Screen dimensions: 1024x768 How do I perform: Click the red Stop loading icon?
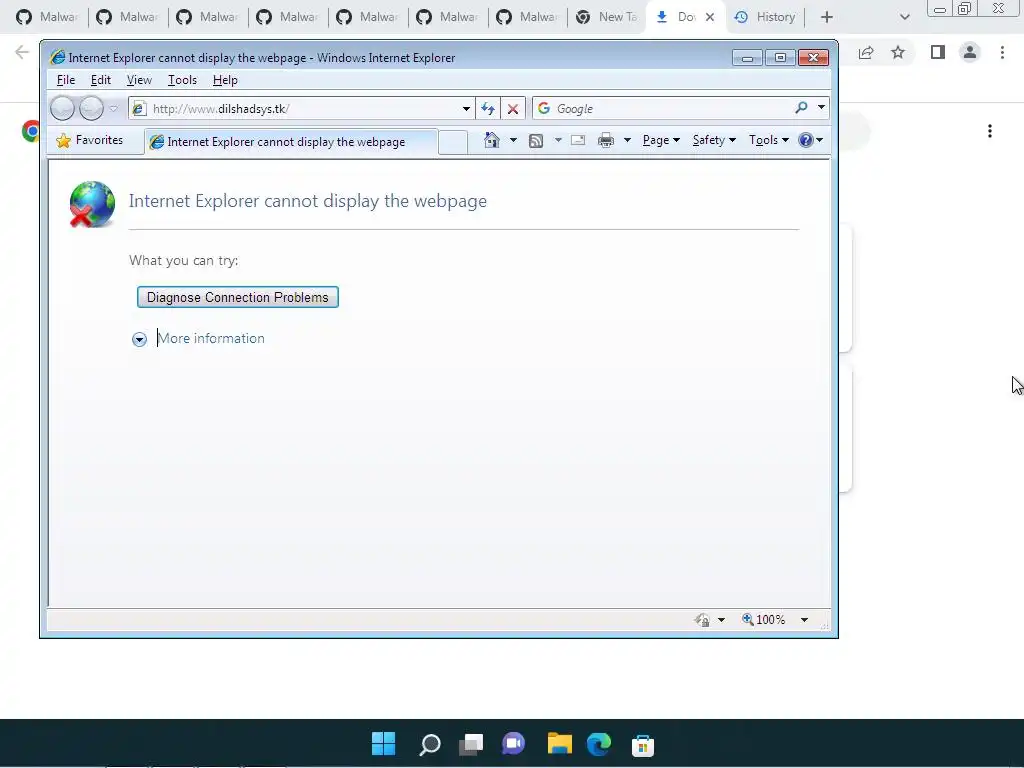513,108
